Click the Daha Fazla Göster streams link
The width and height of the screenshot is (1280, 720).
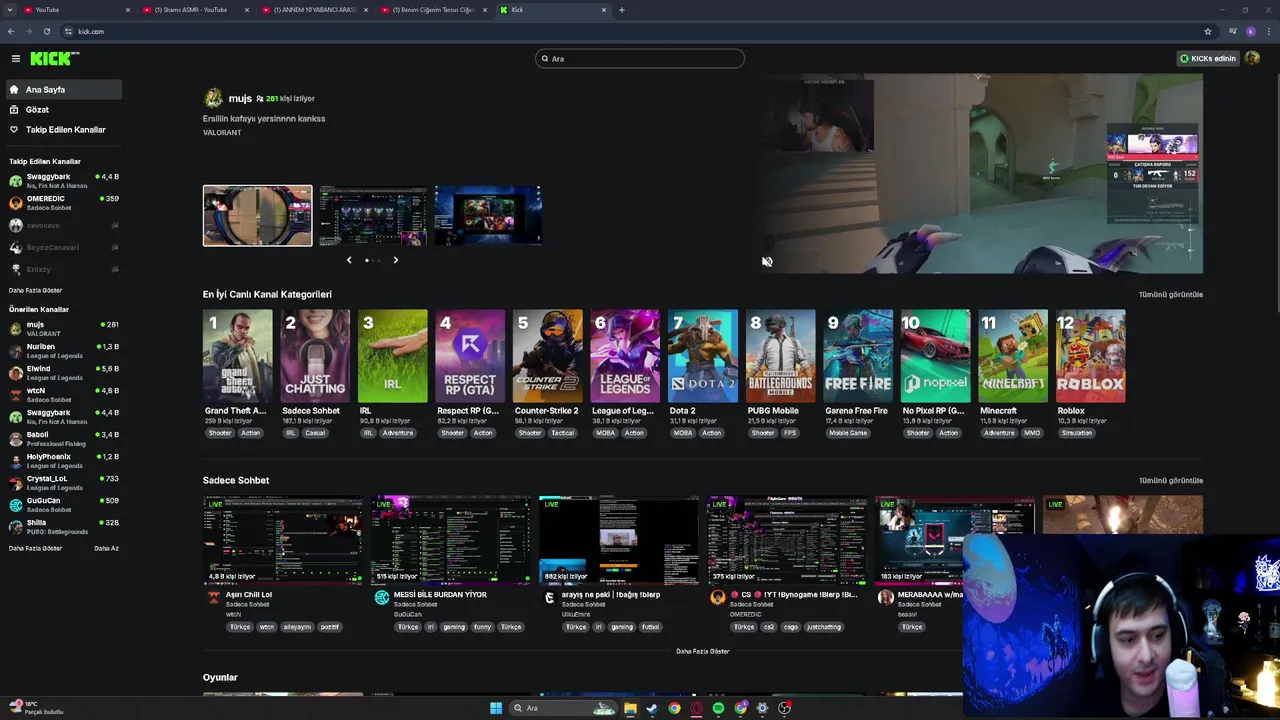click(x=703, y=651)
